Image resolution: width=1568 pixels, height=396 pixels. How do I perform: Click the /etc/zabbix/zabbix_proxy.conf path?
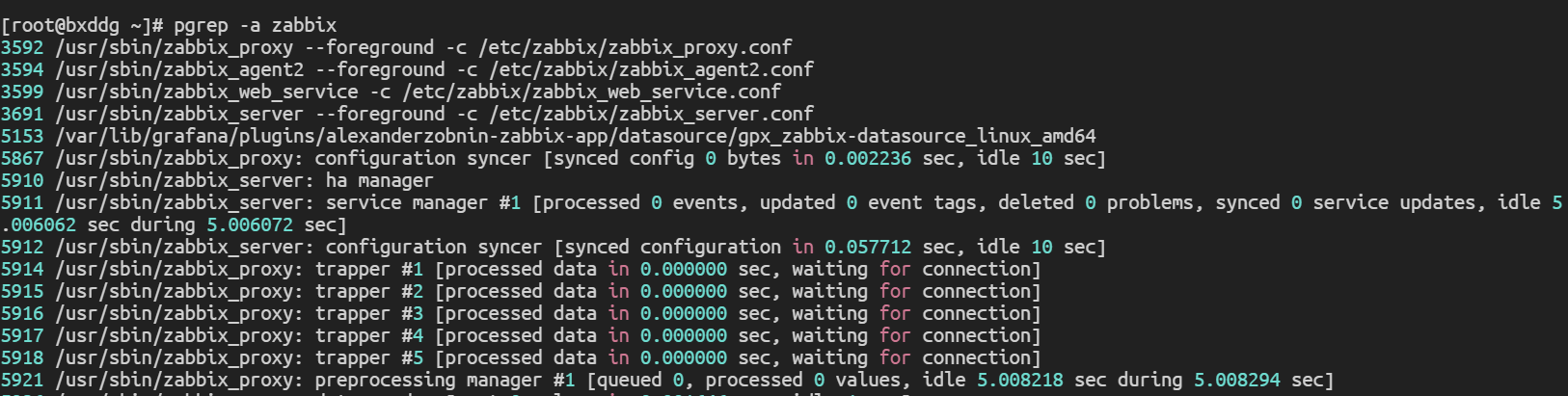click(x=635, y=47)
